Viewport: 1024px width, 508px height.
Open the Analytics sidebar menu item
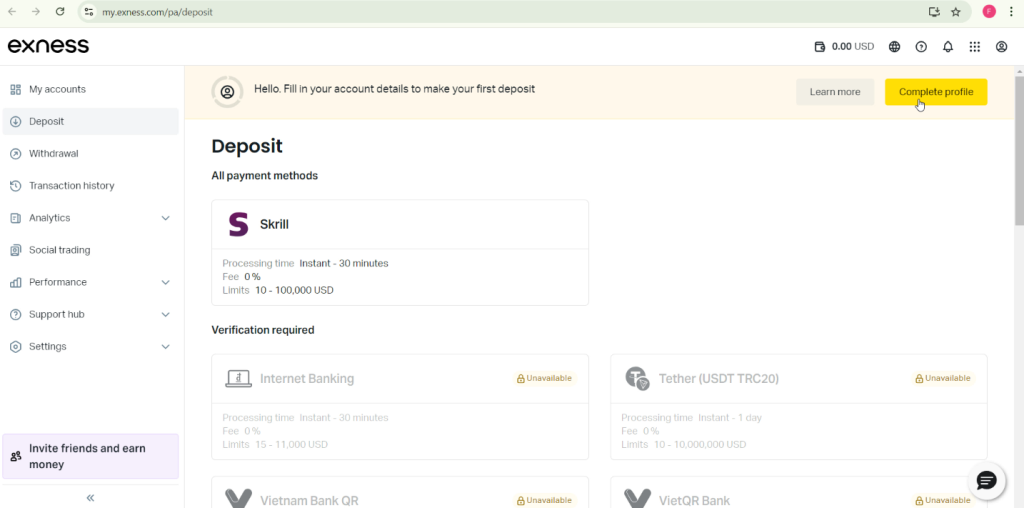(x=91, y=218)
